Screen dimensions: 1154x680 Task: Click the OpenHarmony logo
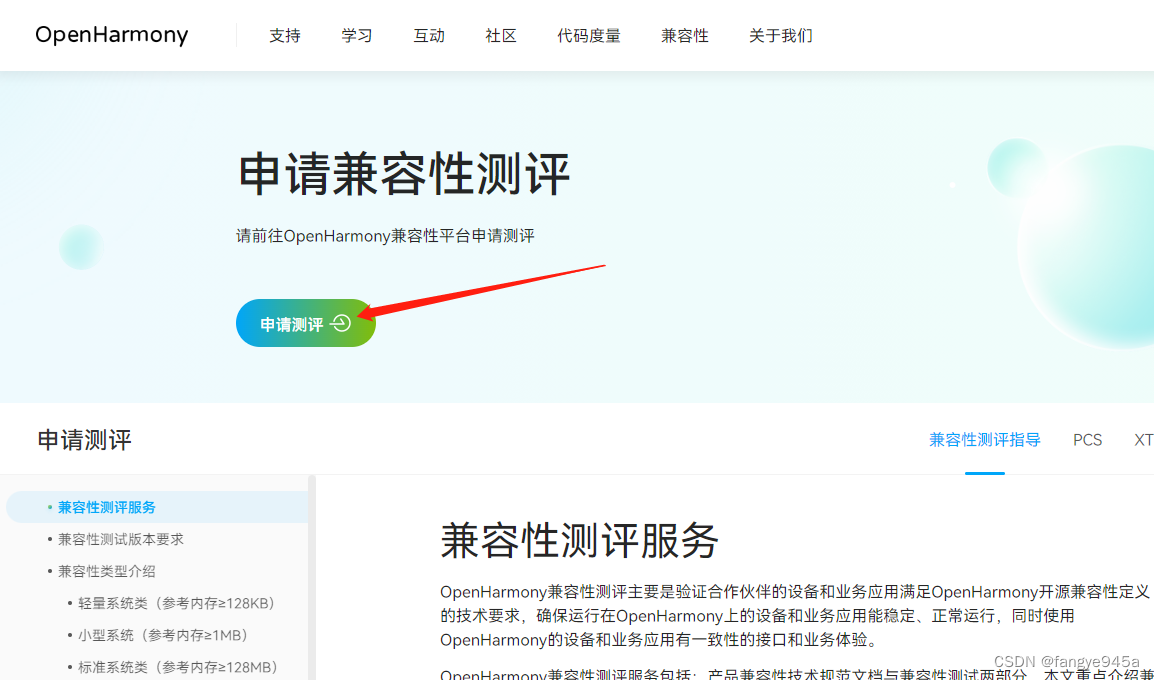pos(112,35)
